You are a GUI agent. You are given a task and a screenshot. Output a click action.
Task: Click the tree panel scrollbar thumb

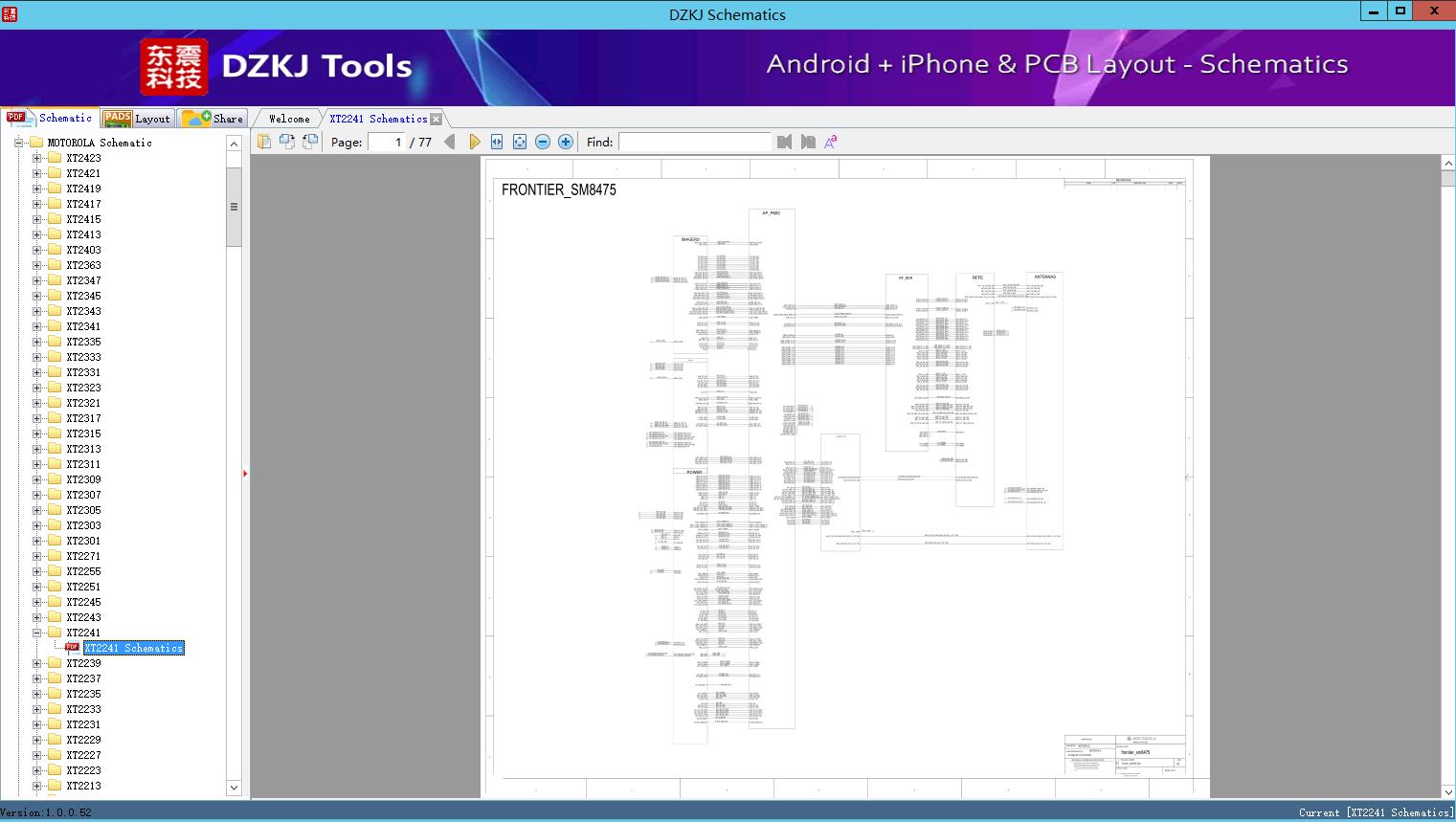point(234,207)
